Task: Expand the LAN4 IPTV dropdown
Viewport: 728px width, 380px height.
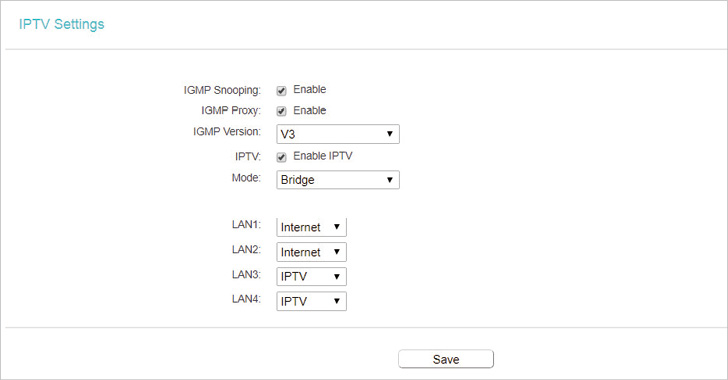Action: coord(312,301)
